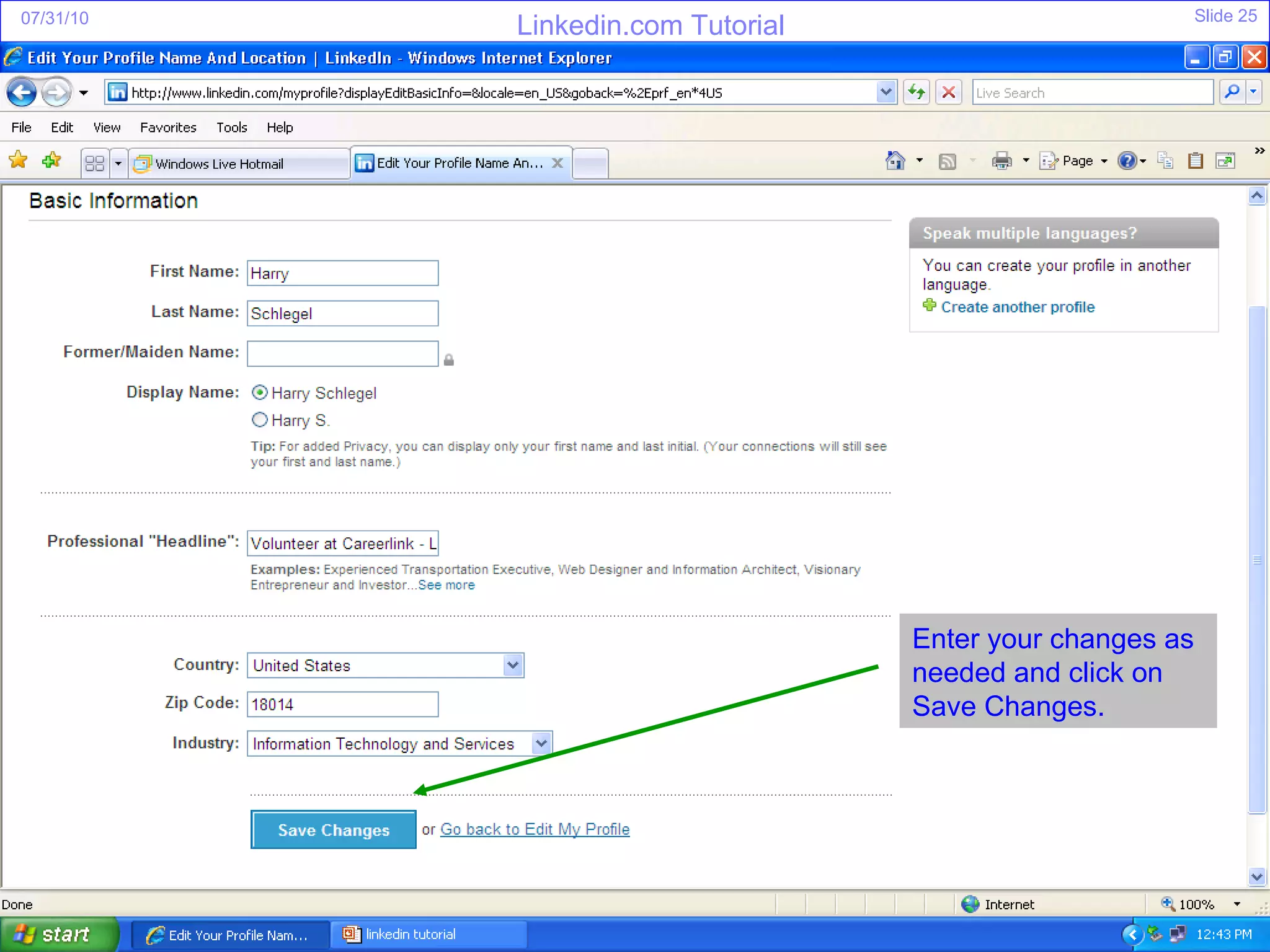Click the Refresh page icon
This screenshot has width=1270, height=952.
pos(916,93)
